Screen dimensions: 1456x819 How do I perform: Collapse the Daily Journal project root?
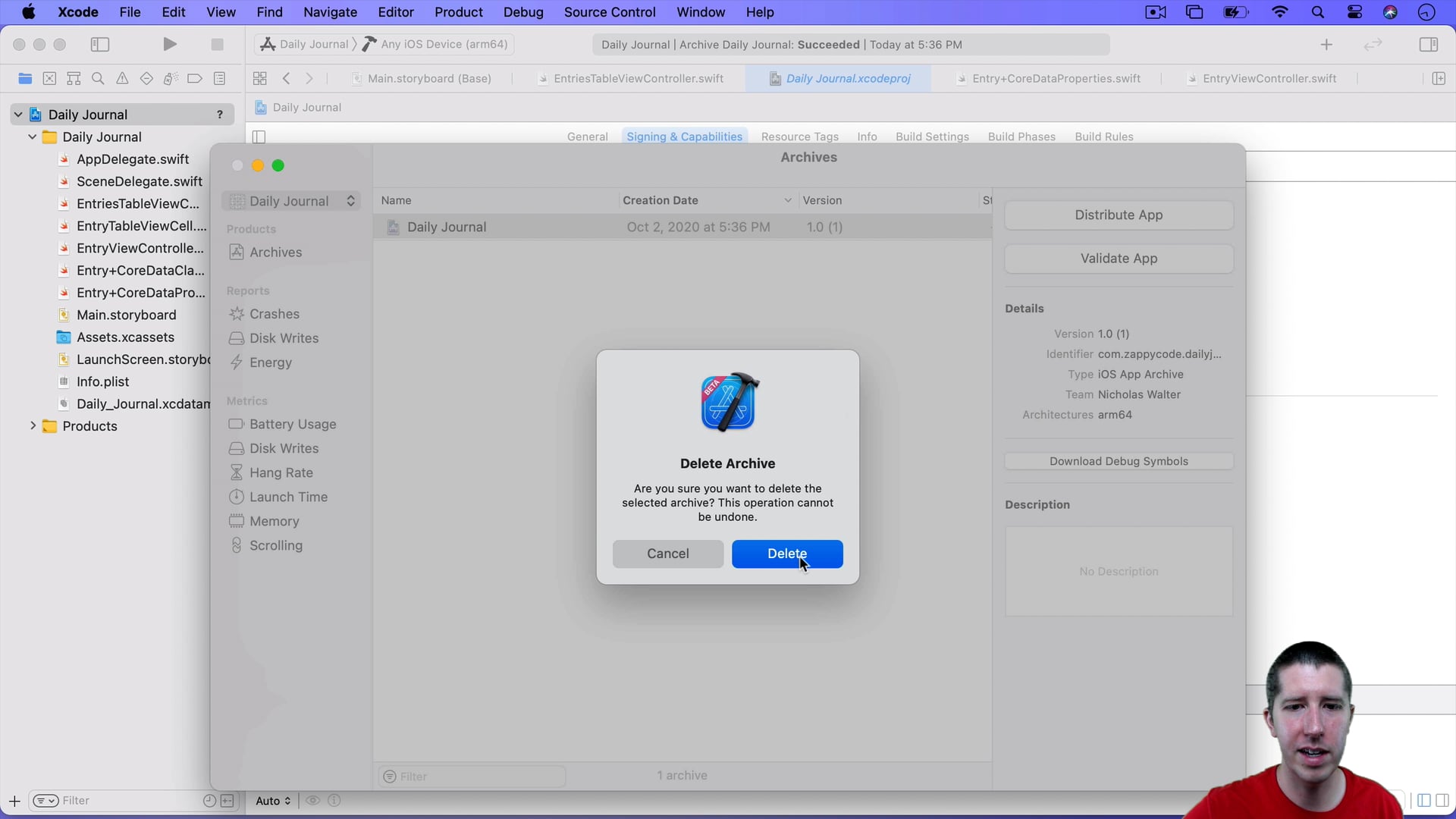(18, 115)
